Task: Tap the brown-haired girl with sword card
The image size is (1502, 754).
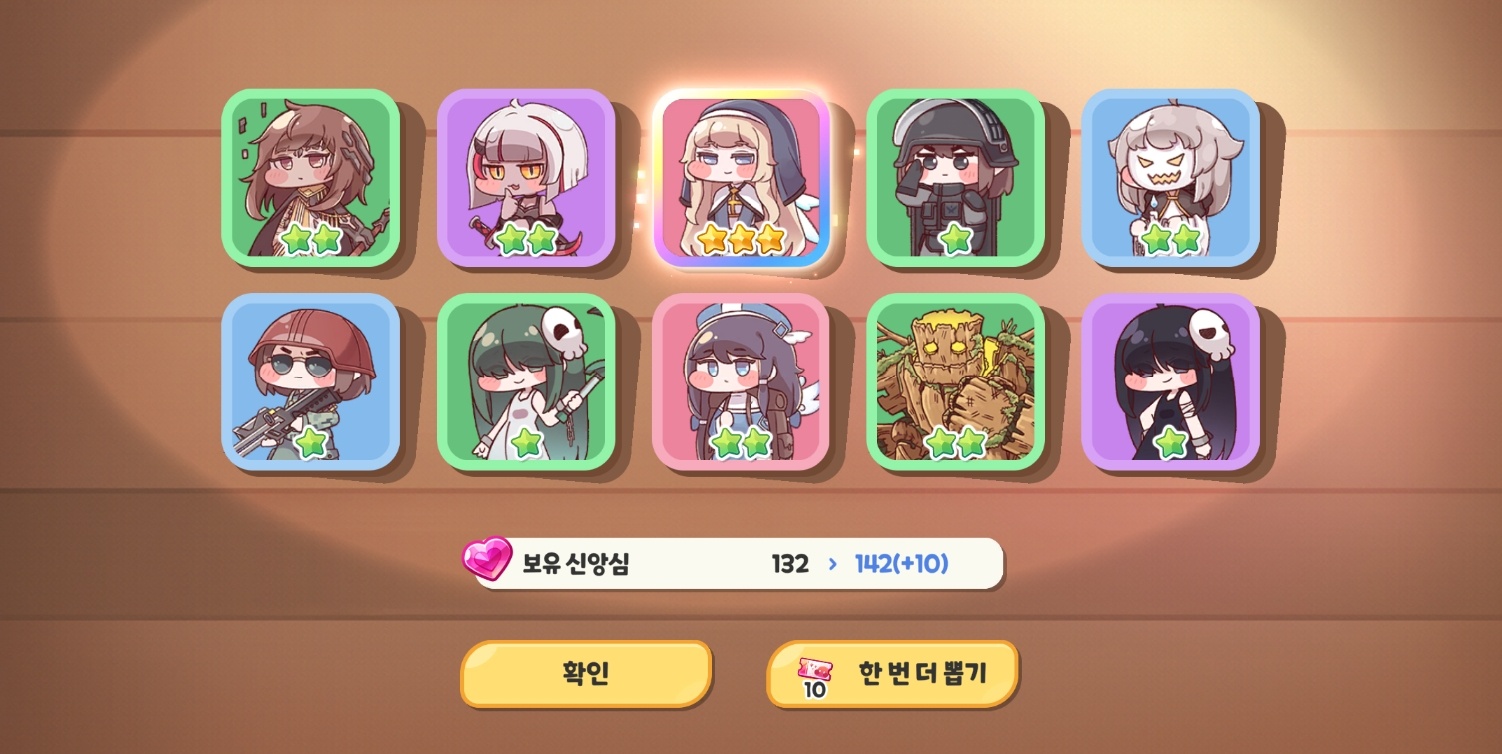Action: pyautogui.click(x=310, y=178)
